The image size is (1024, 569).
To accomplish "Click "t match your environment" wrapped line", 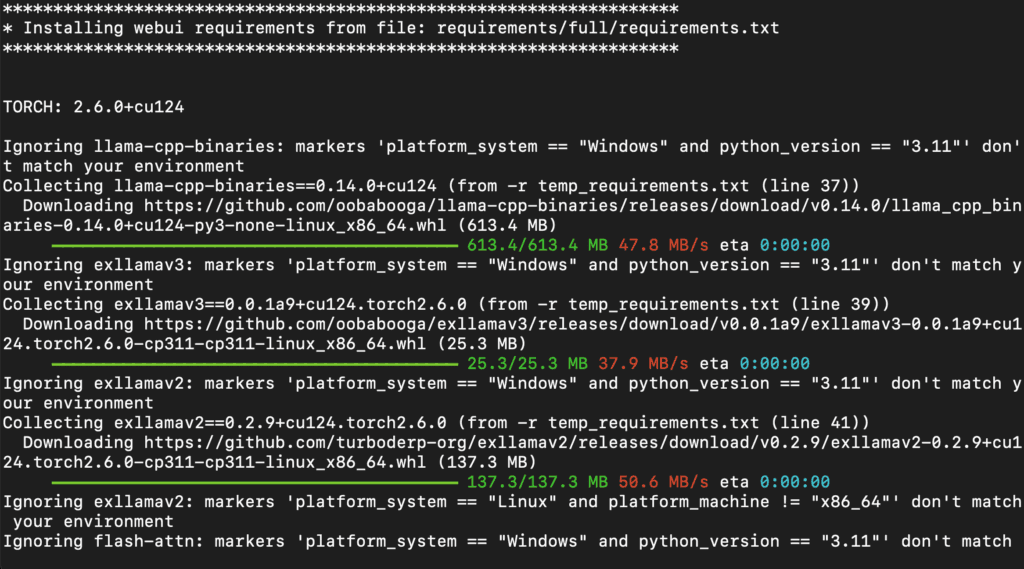I will click(x=123, y=166).
